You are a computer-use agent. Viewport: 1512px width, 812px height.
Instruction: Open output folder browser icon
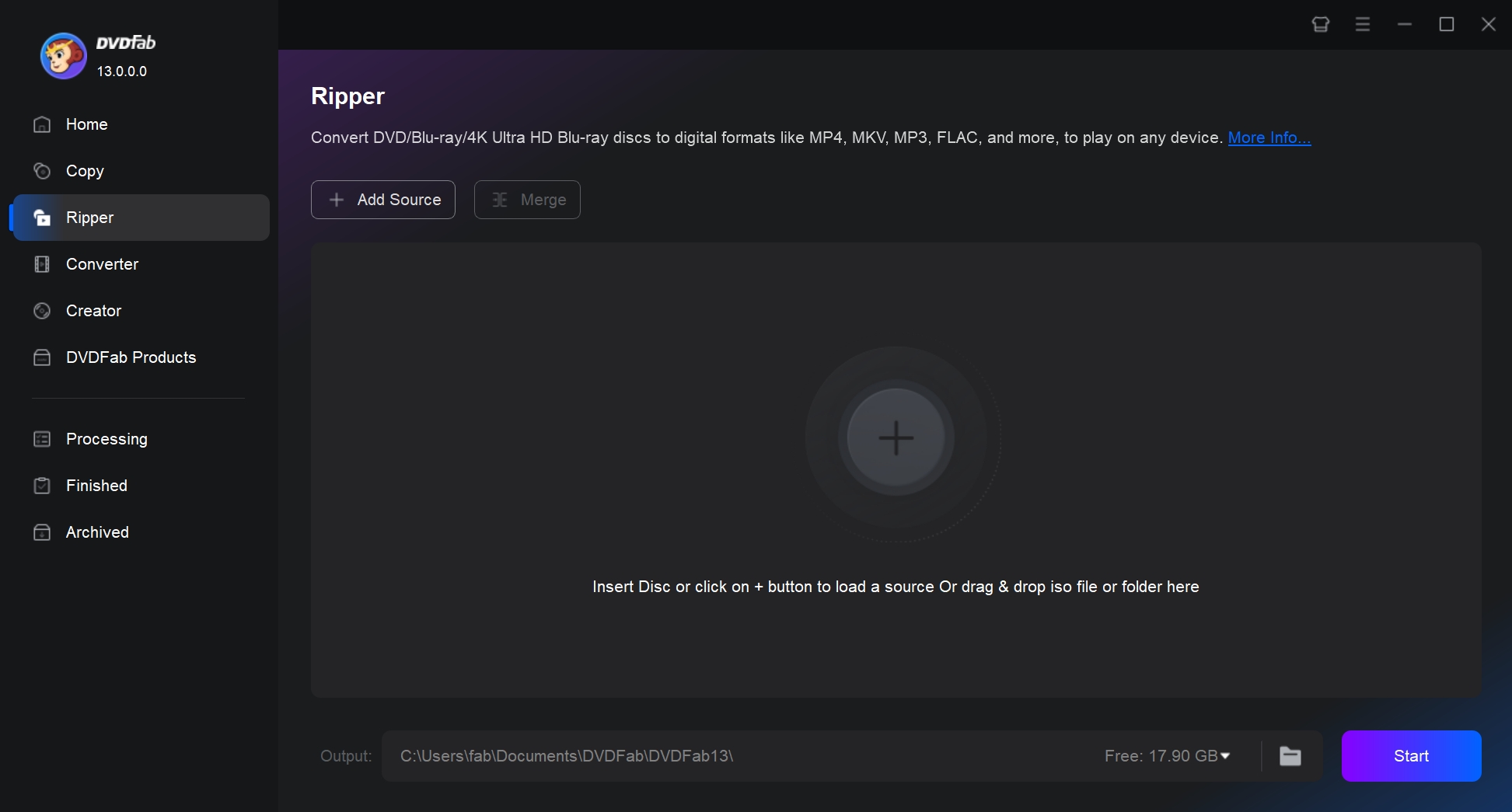point(1290,755)
